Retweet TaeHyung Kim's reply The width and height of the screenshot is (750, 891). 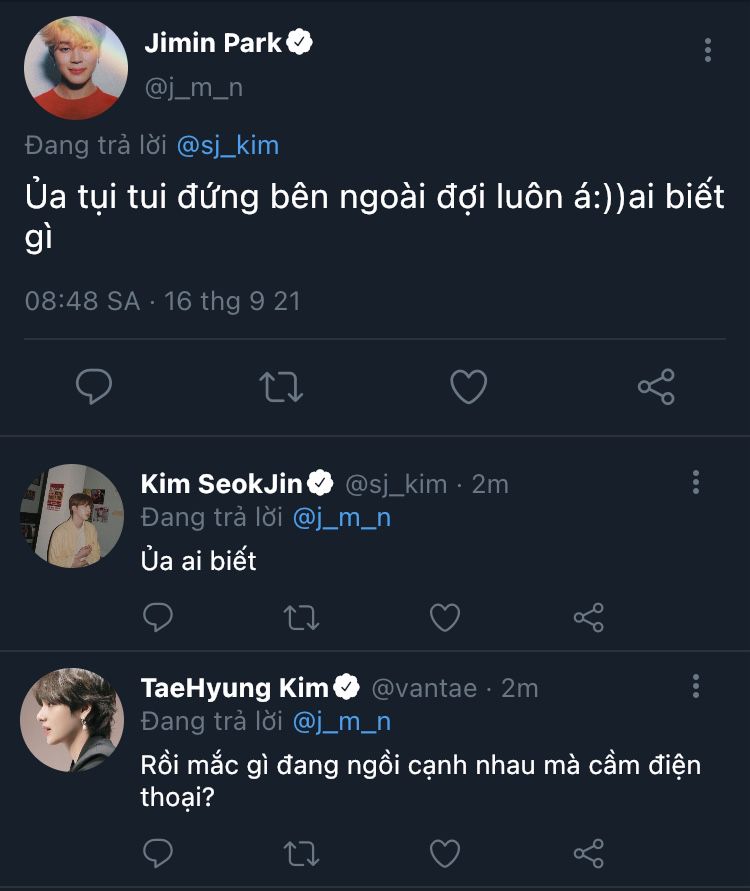[301, 852]
